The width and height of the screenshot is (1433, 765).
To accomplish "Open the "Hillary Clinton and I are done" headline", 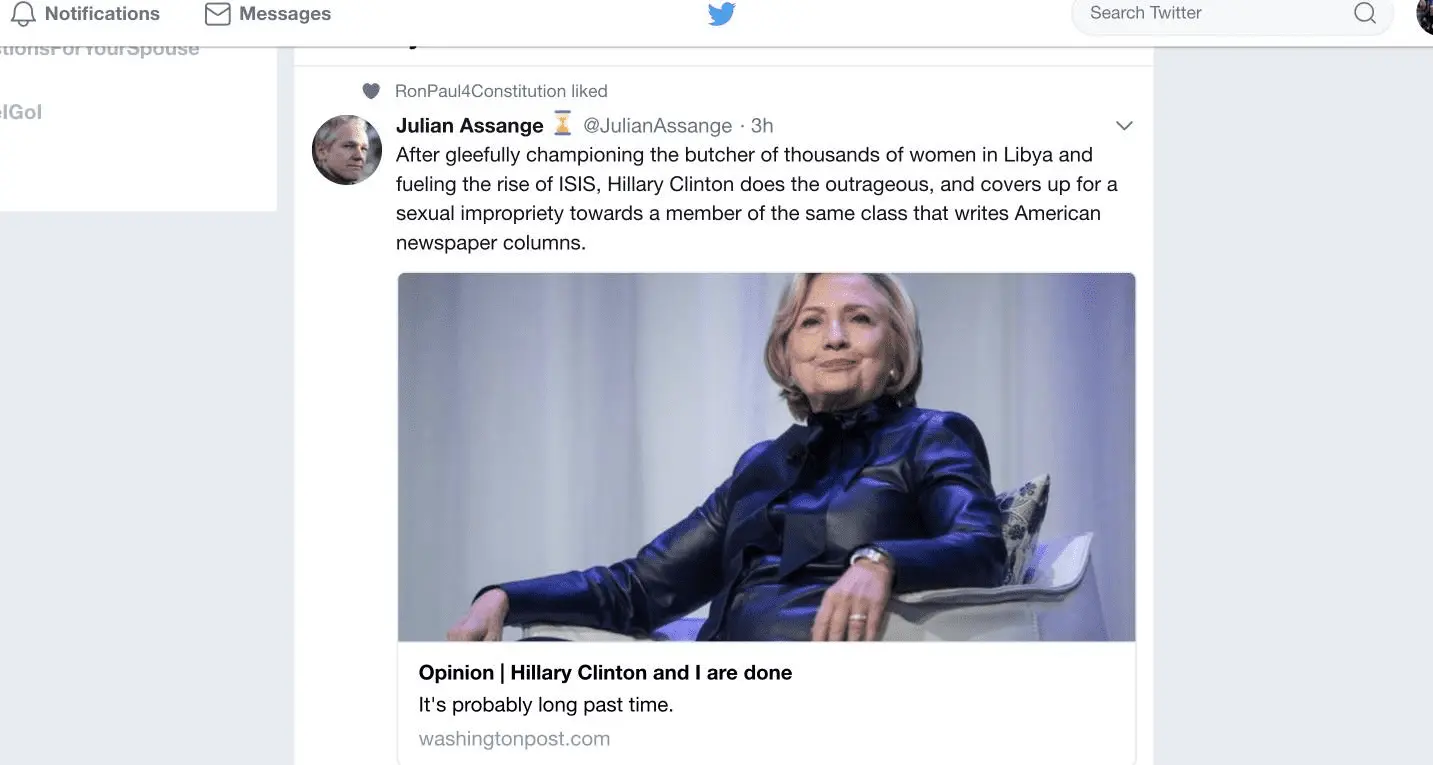I will (x=605, y=673).
